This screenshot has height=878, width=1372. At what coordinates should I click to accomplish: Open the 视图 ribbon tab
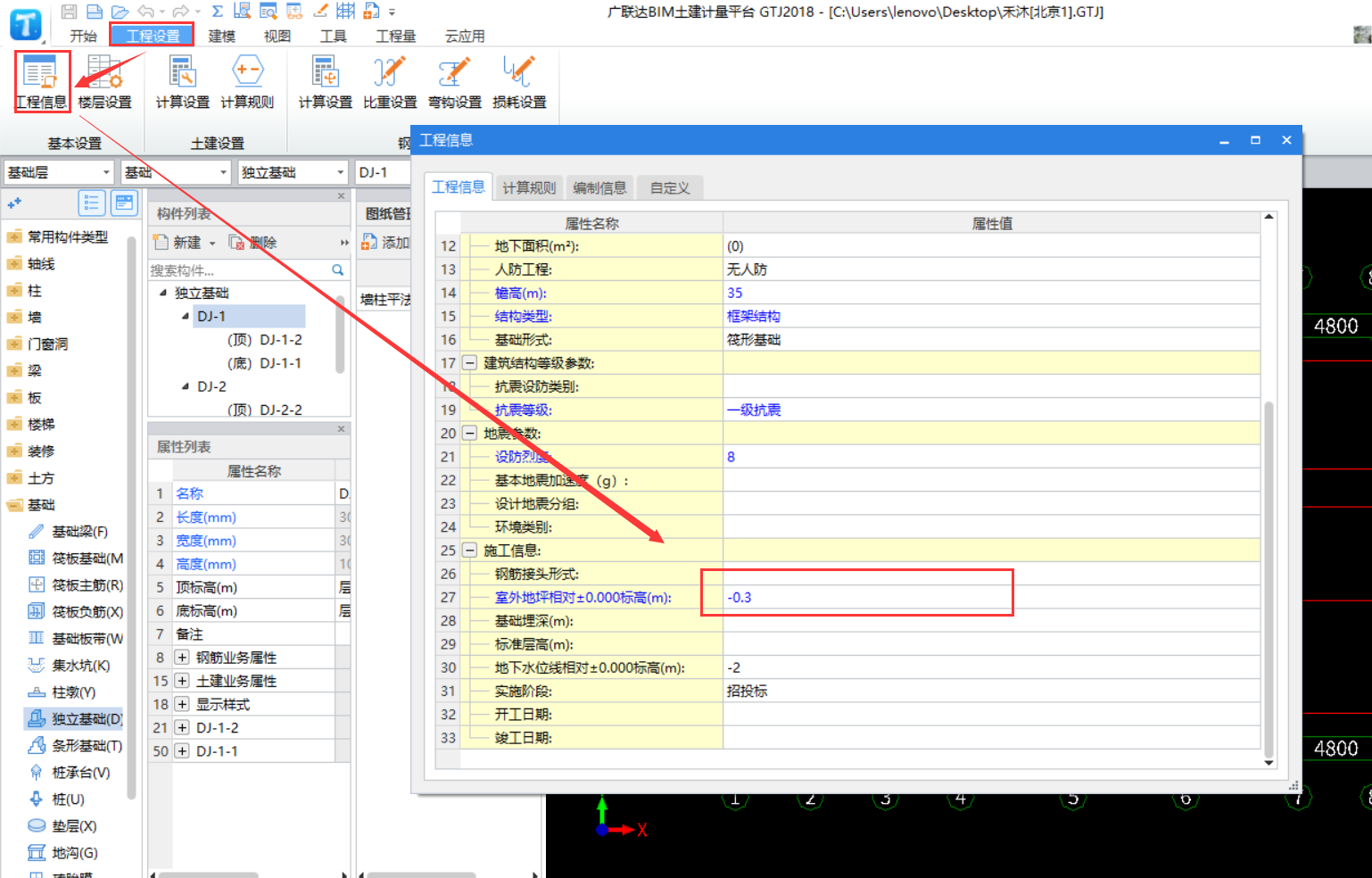click(x=277, y=36)
